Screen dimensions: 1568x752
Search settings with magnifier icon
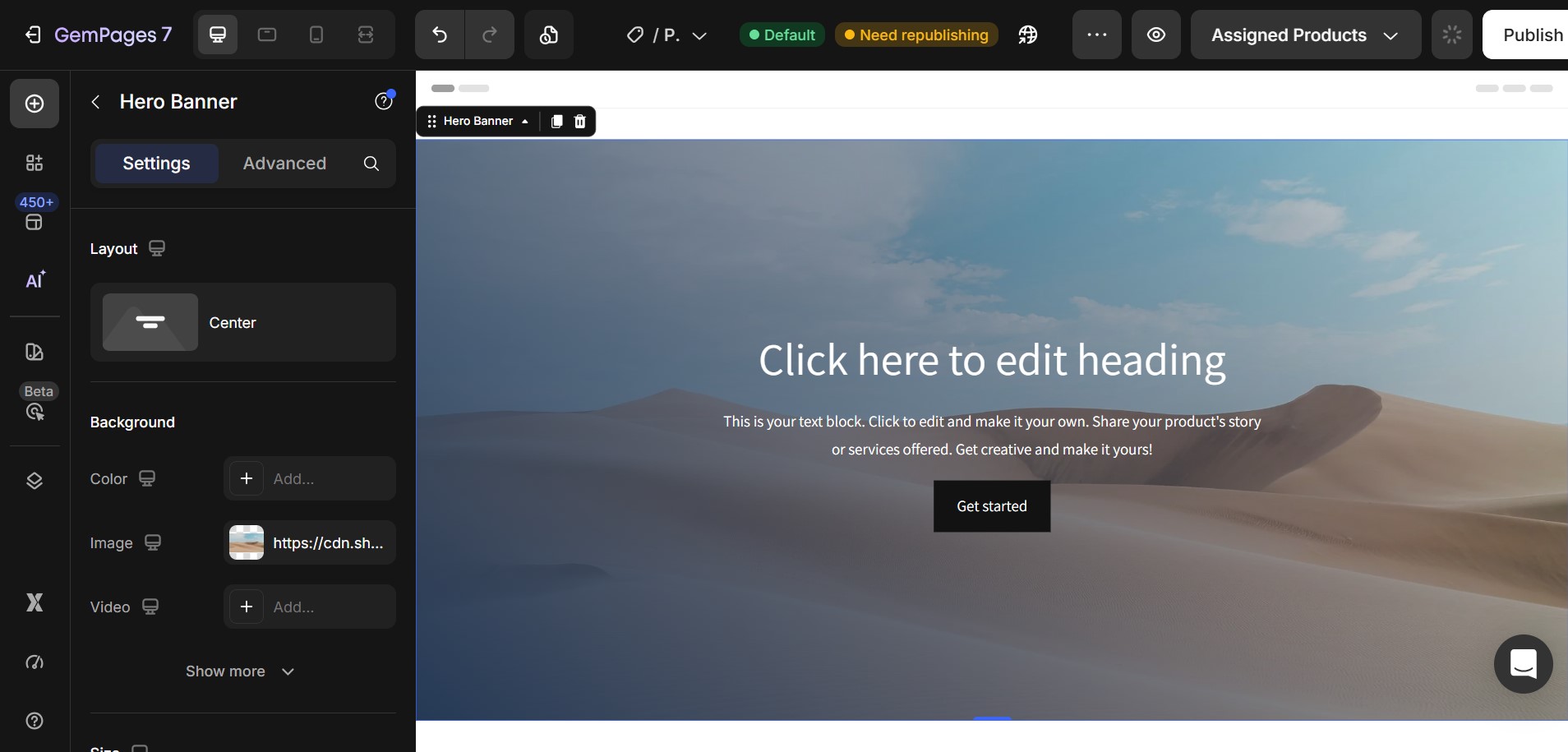tap(371, 164)
